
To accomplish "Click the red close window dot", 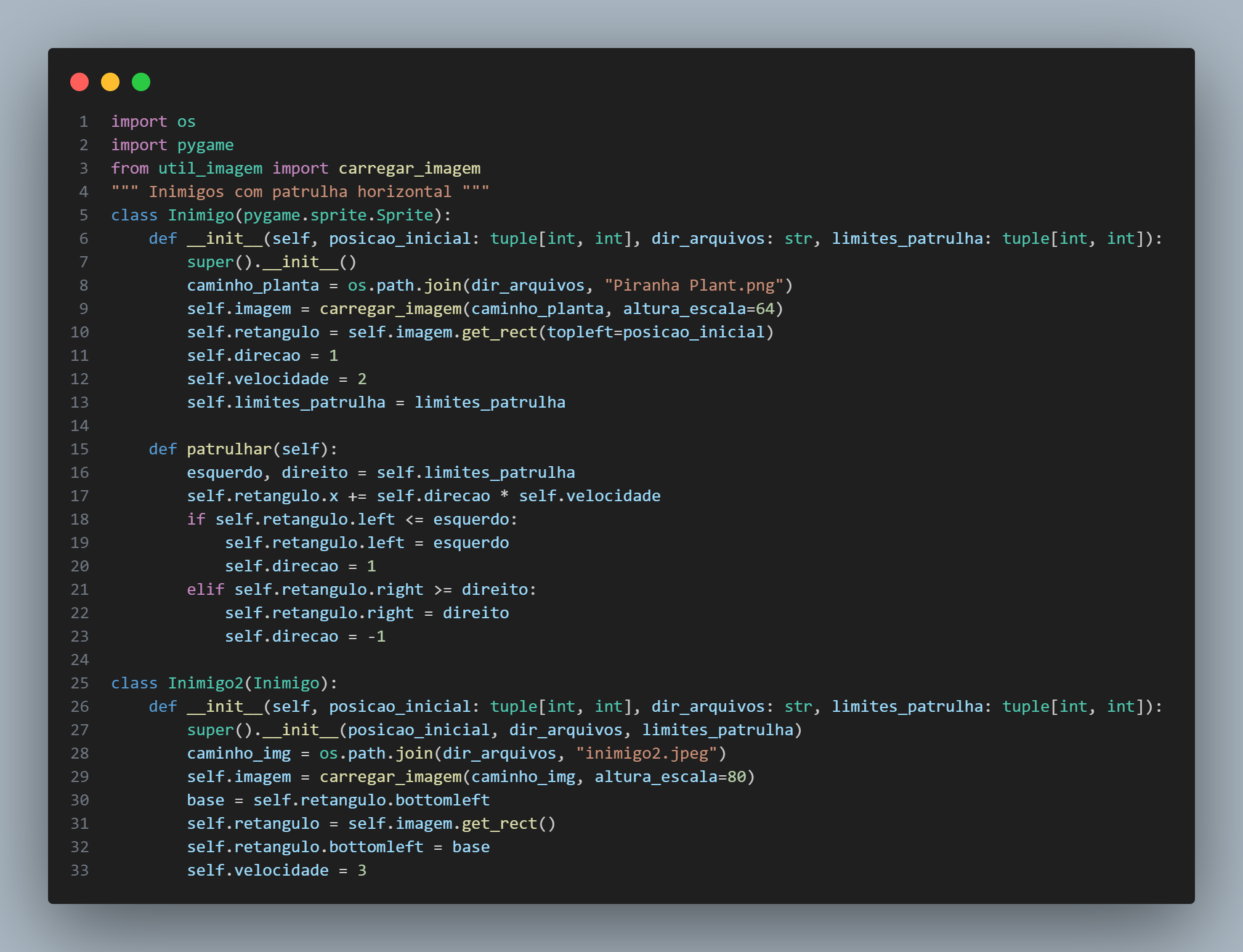I will click(x=79, y=82).
